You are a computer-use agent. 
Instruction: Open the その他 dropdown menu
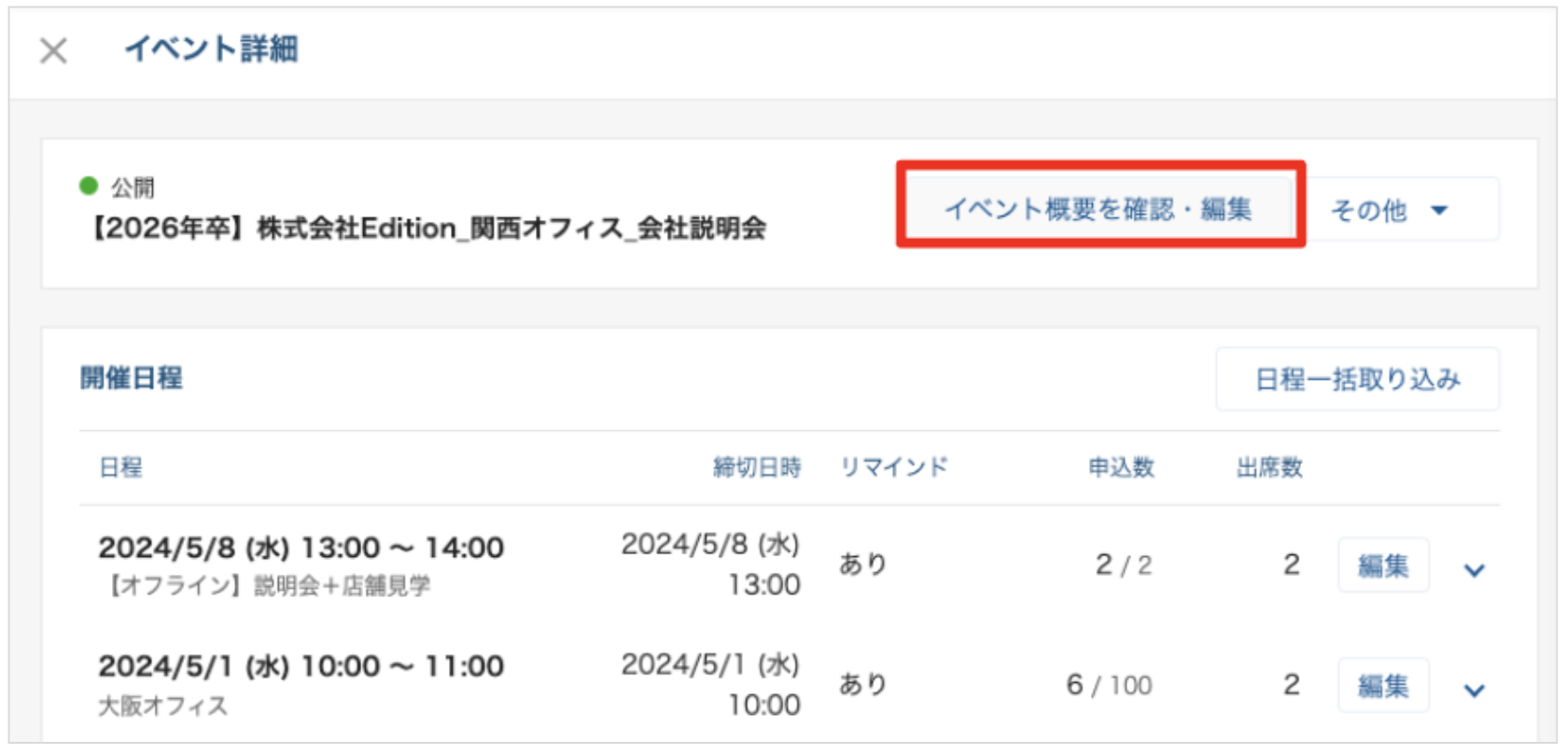[1389, 210]
